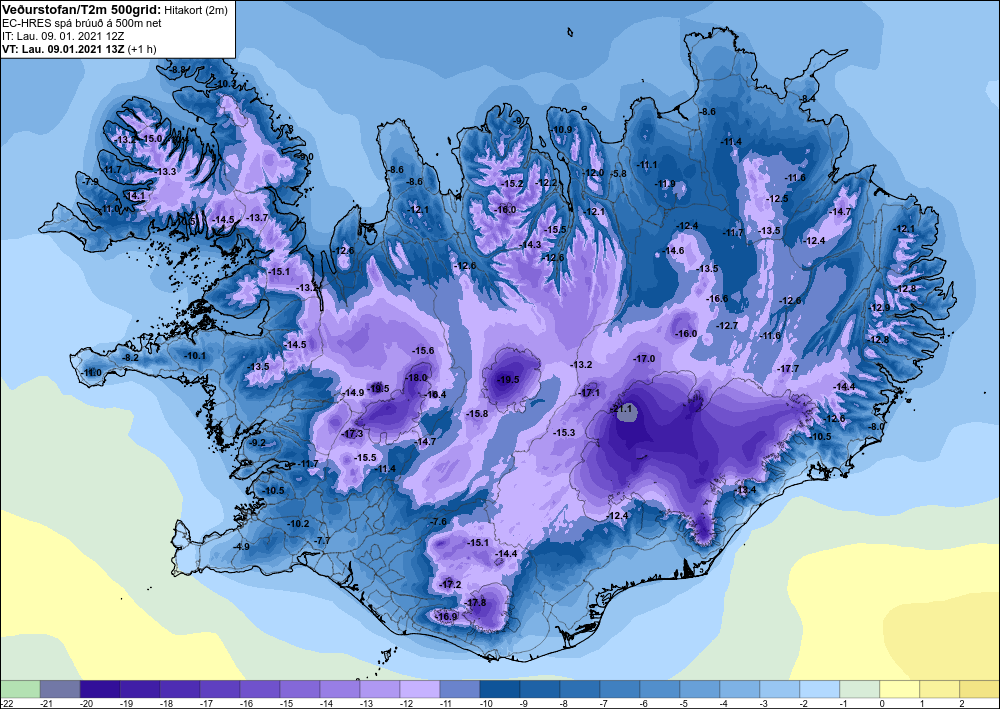Click the -16.6 temperature label

[717, 298]
